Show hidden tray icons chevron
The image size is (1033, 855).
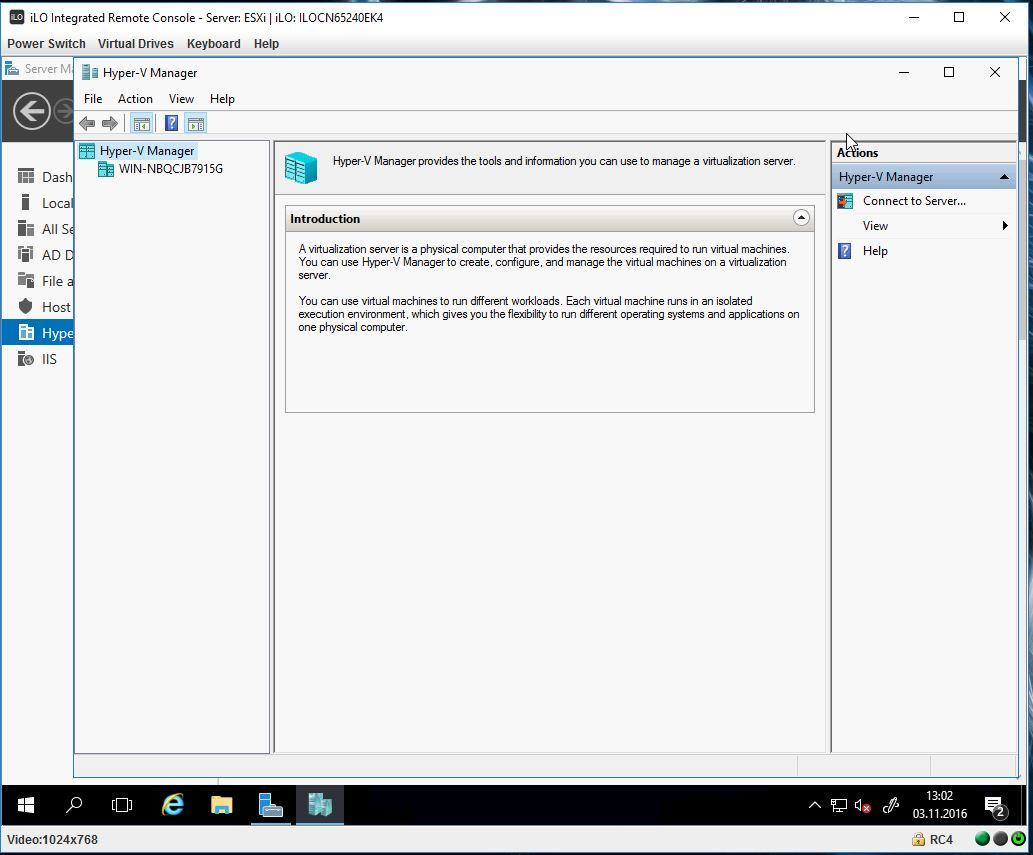point(815,805)
